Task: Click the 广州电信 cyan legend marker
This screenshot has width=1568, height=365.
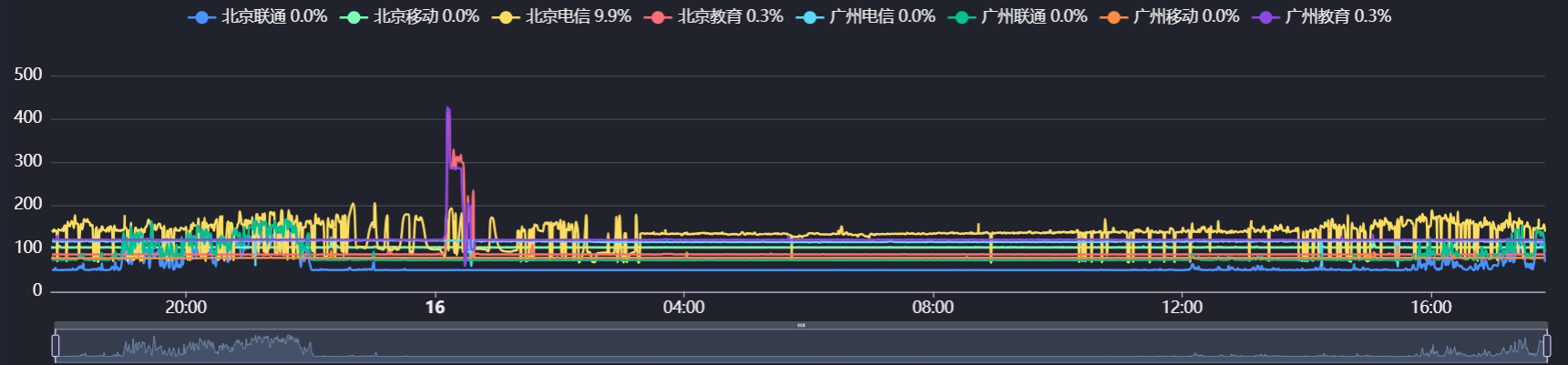Action: pyautogui.click(x=809, y=17)
